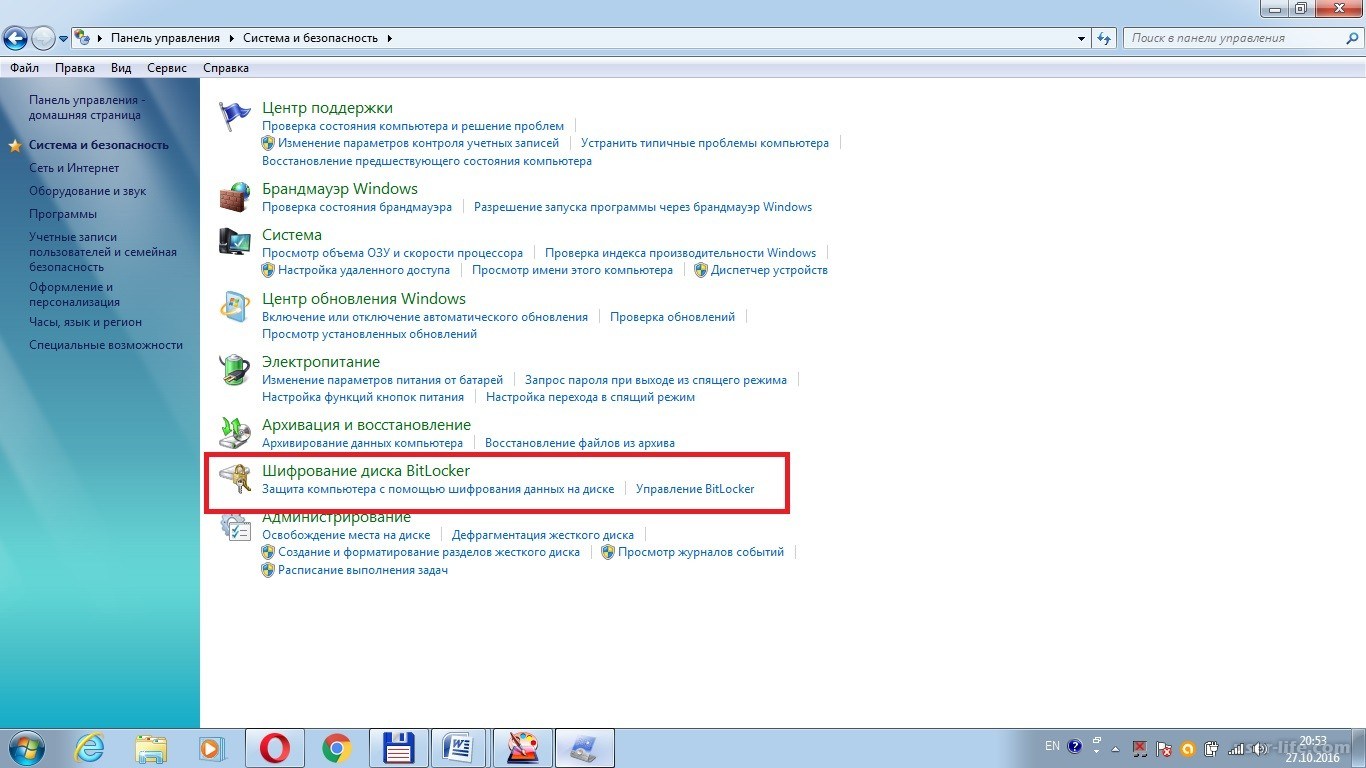Image resolution: width=1366 pixels, height=768 pixels.
Task: Click the floppy disk app on taskbar
Action: point(398,748)
